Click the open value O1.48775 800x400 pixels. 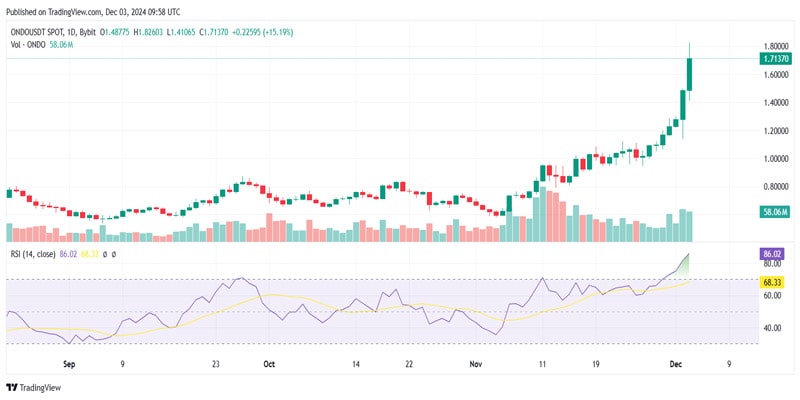(x=115, y=32)
